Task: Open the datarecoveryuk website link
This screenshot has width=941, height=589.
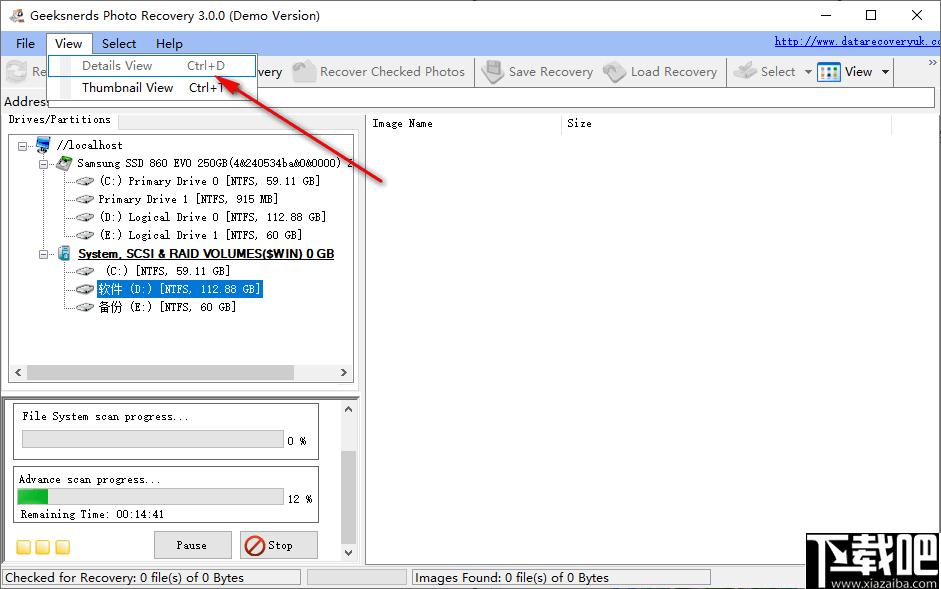Action: pos(857,41)
